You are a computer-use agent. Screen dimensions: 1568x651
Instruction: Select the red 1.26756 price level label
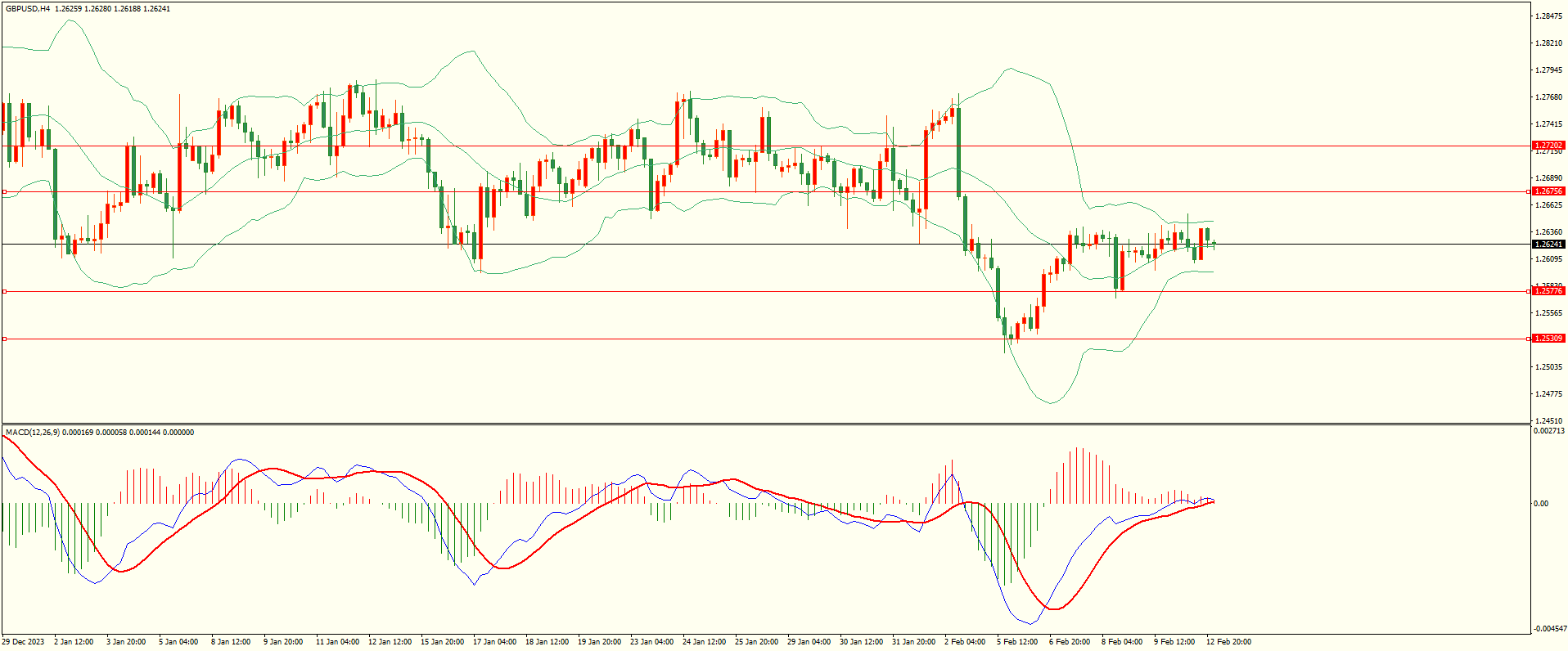1548,191
